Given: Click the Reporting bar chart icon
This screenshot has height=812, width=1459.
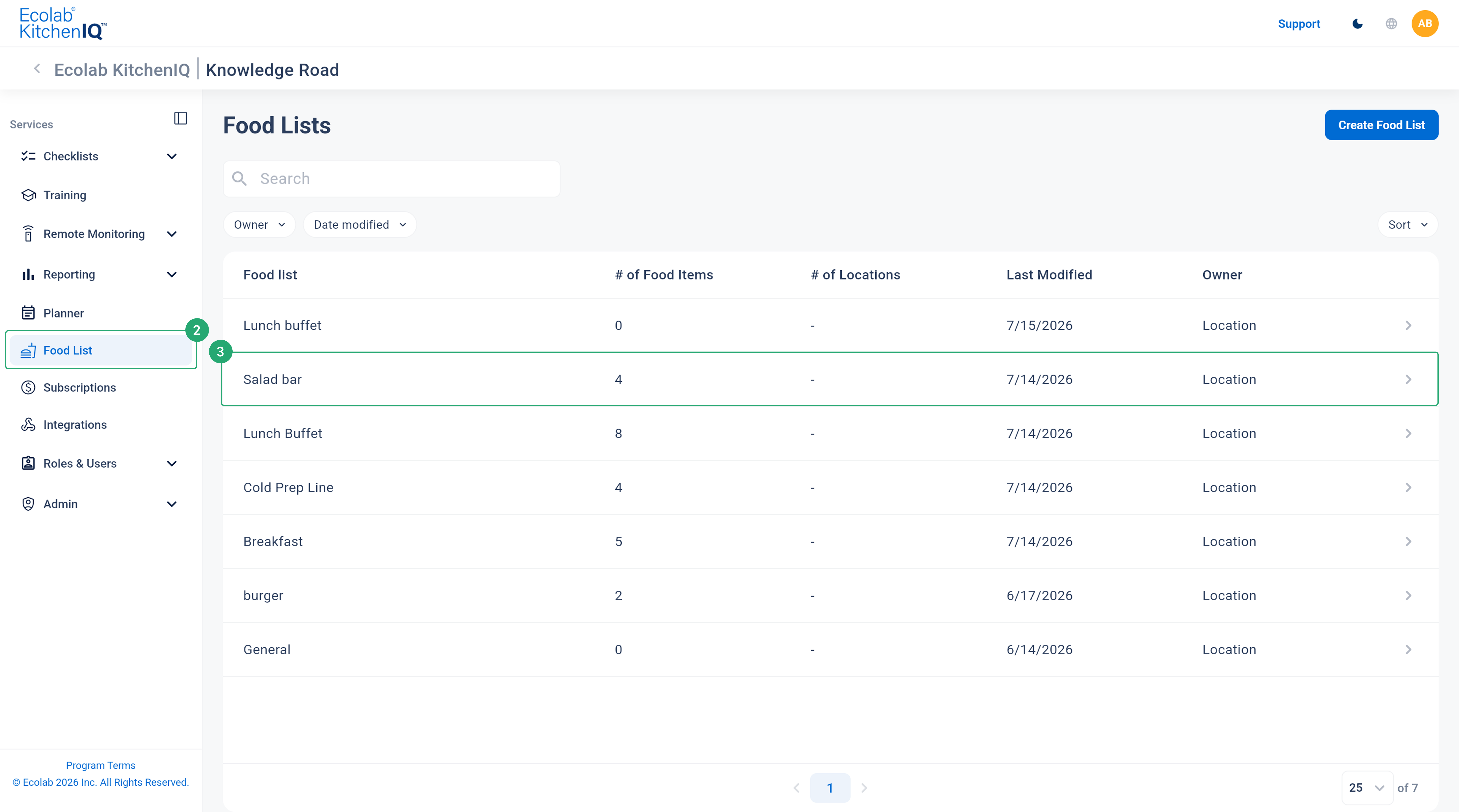Looking at the screenshot, I should [28, 275].
